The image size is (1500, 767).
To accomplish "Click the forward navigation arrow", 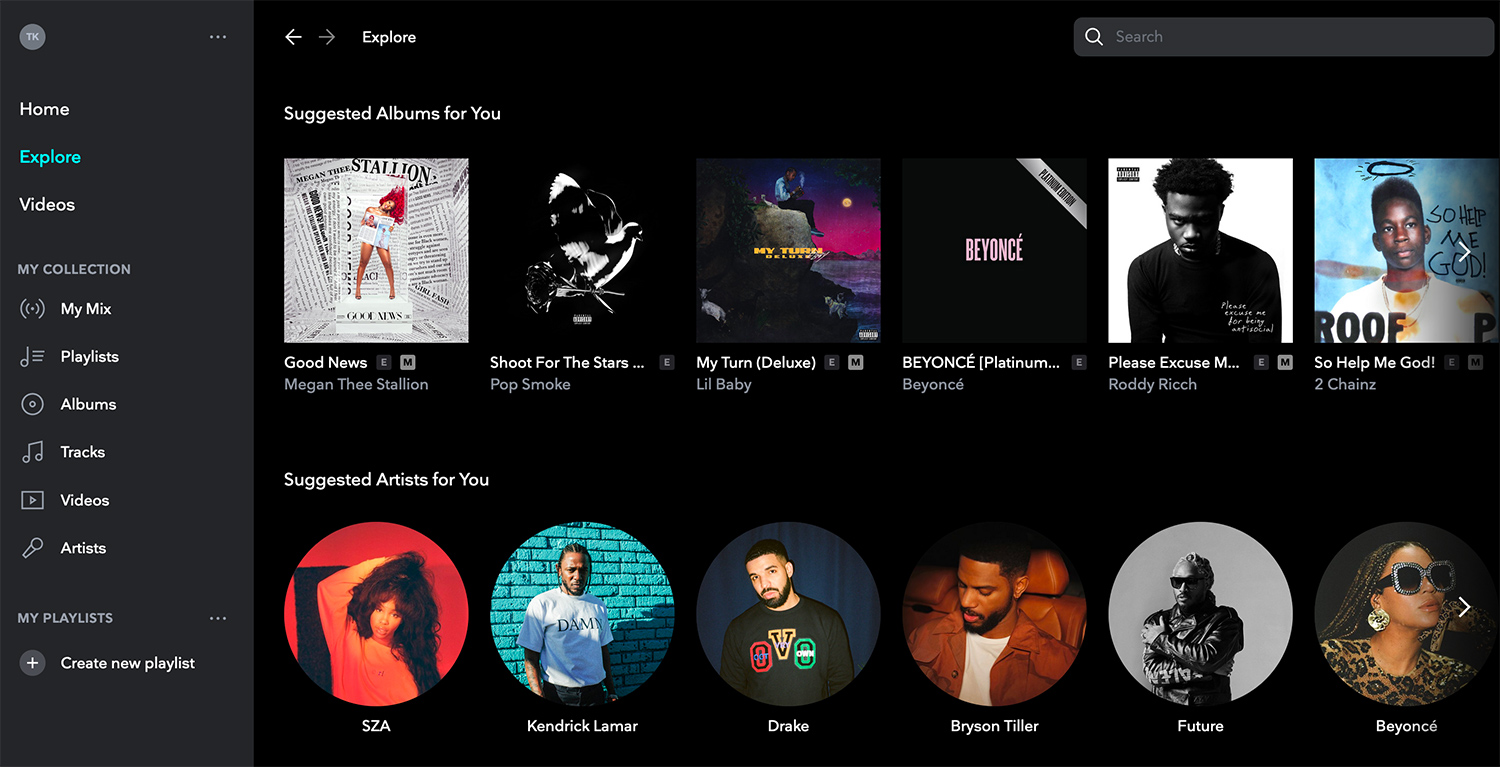I will click(326, 36).
